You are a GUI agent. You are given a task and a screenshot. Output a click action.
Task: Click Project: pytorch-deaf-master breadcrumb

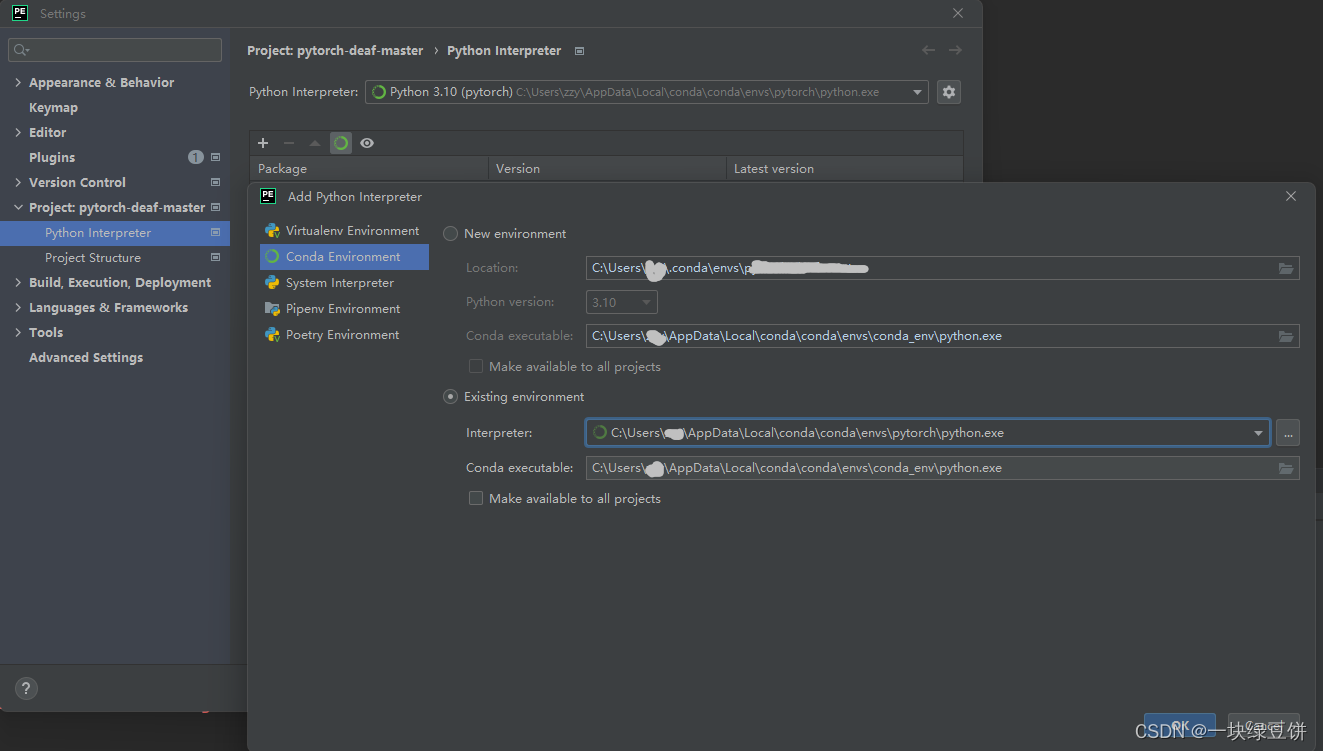click(335, 50)
